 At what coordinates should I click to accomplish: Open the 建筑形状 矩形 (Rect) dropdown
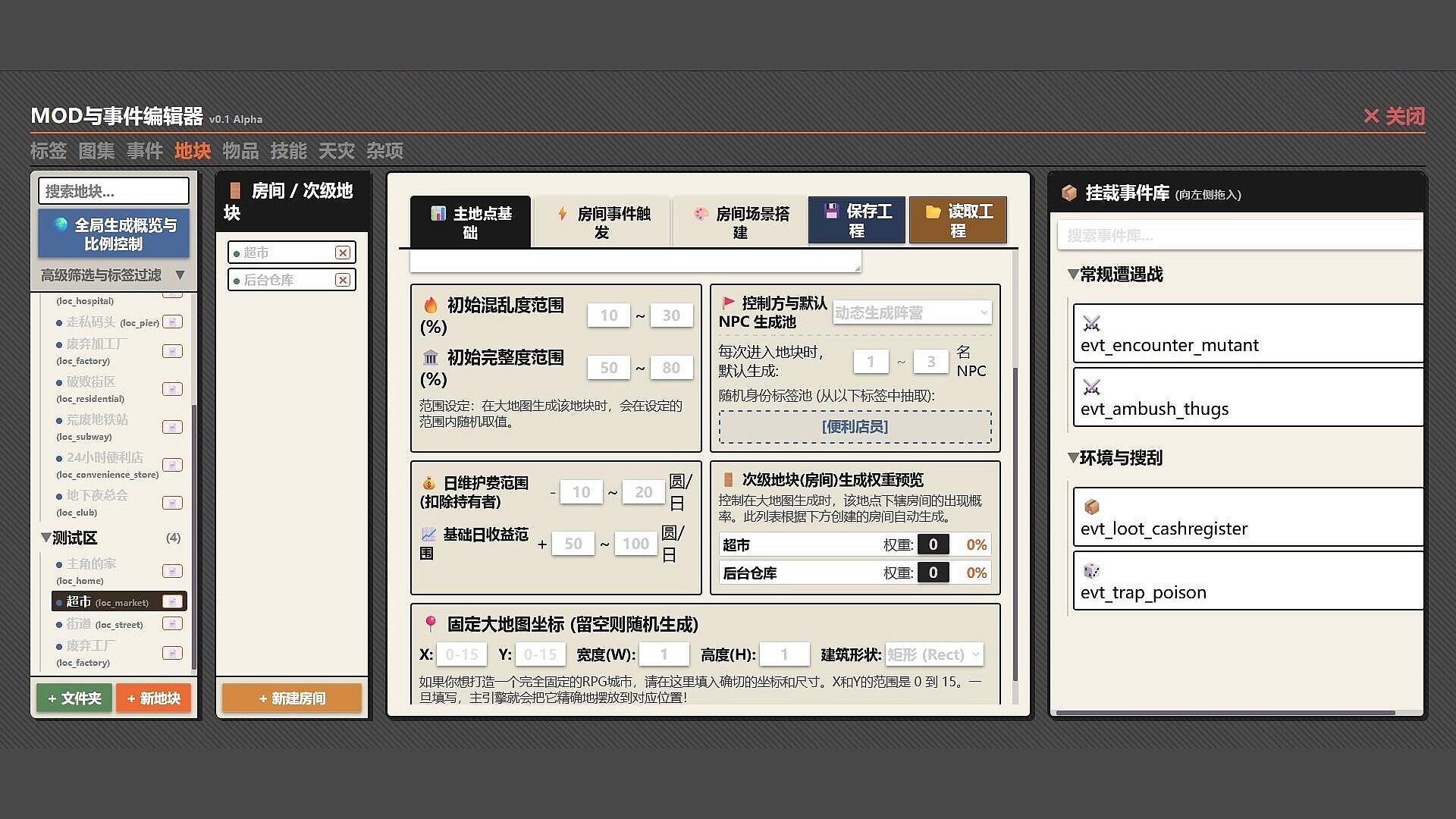(x=934, y=654)
